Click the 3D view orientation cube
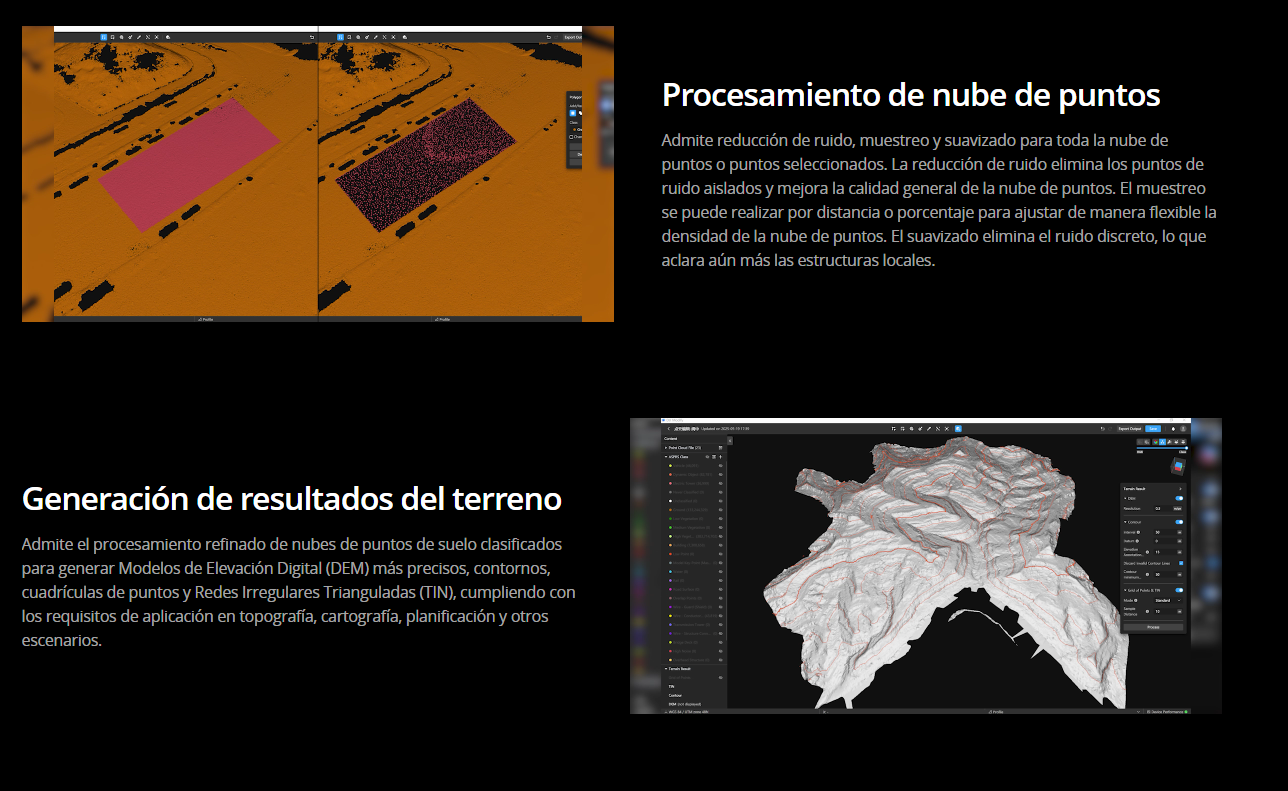Viewport: 1288px width, 791px height. (x=1178, y=467)
